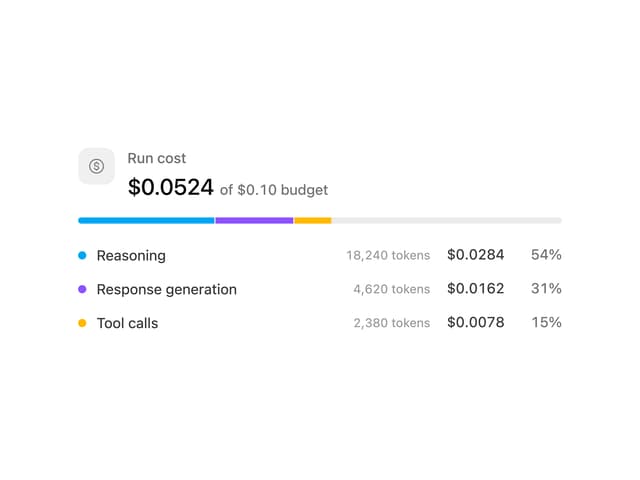Click the blue segment of the budget bar
The height and width of the screenshot is (480, 640).
point(146,220)
